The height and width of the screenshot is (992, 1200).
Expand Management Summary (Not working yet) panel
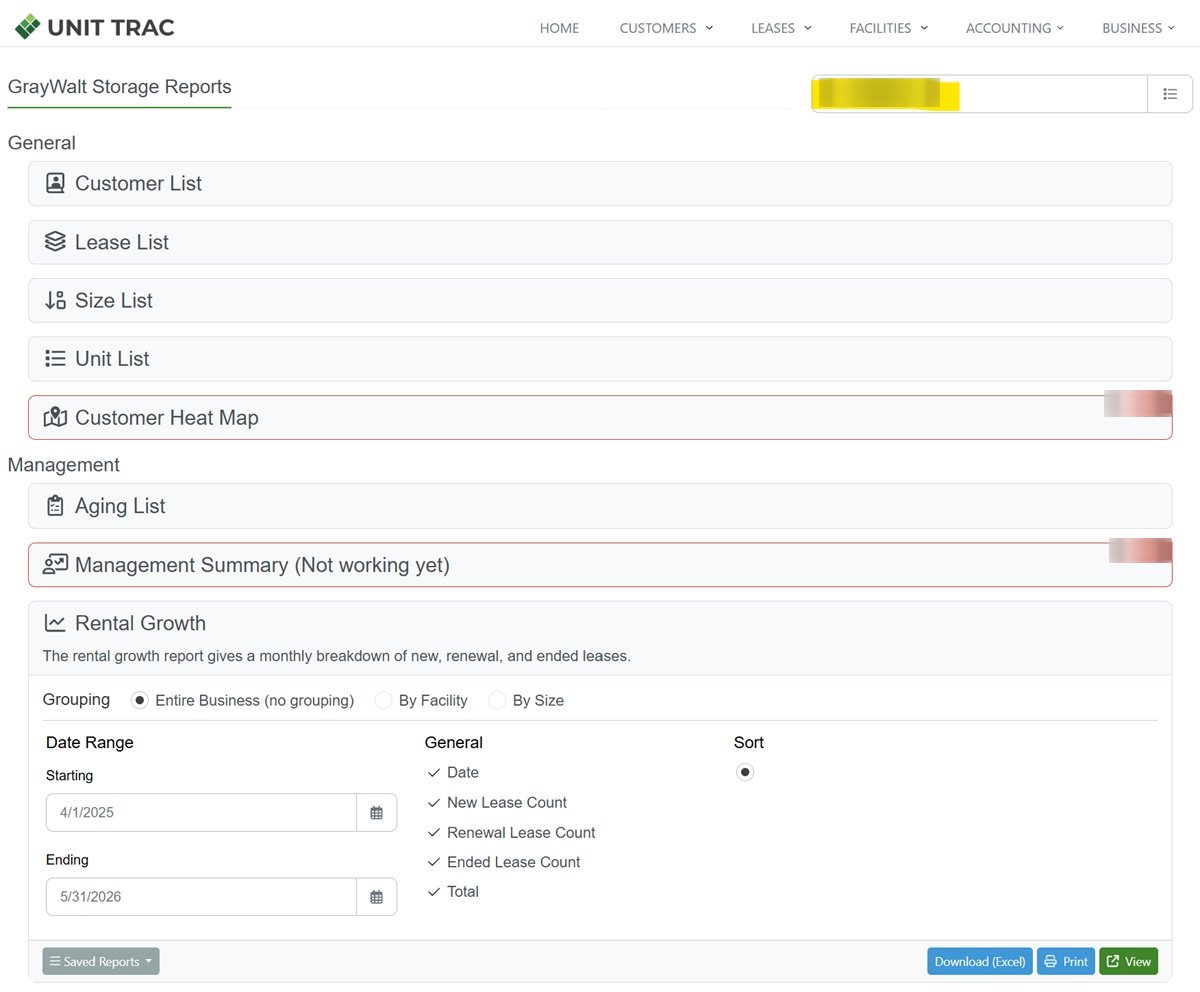[x=600, y=565]
